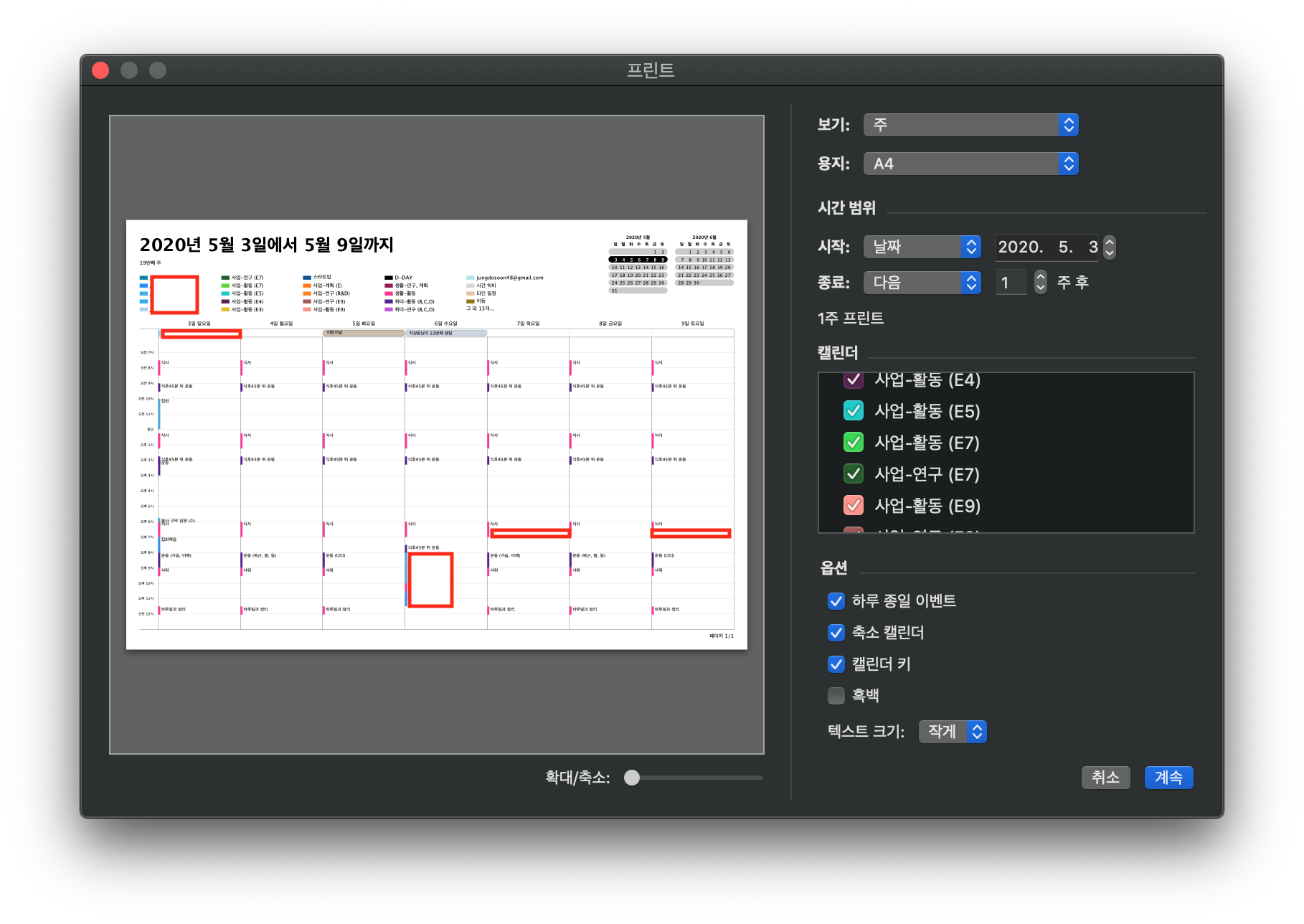Viewport: 1304px width, 924px height.
Task: Open the 시작 dropdown set to 날짜
Action: click(922, 247)
